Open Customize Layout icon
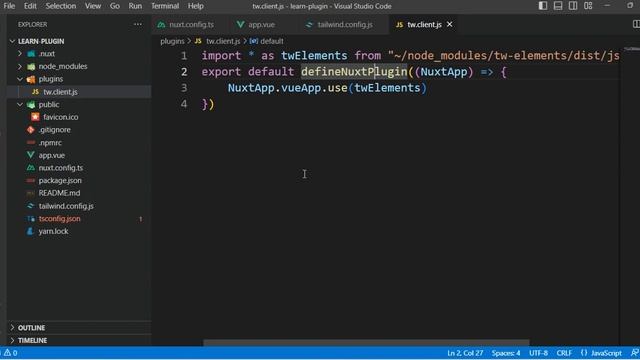 [x=588, y=6]
